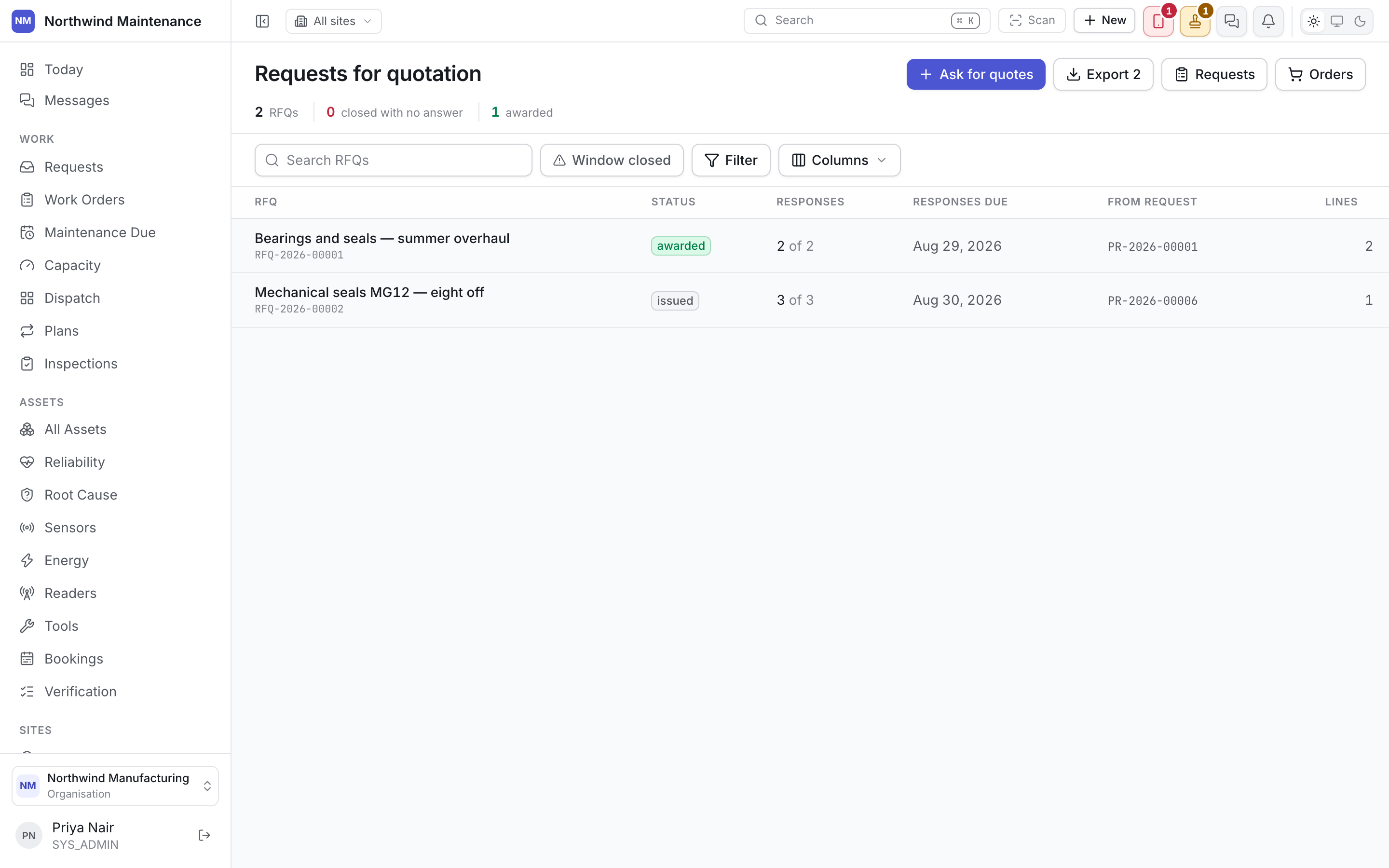This screenshot has width=1389, height=868.
Task: Click the Capacity gauge icon
Action: click(x=27, y=265)
